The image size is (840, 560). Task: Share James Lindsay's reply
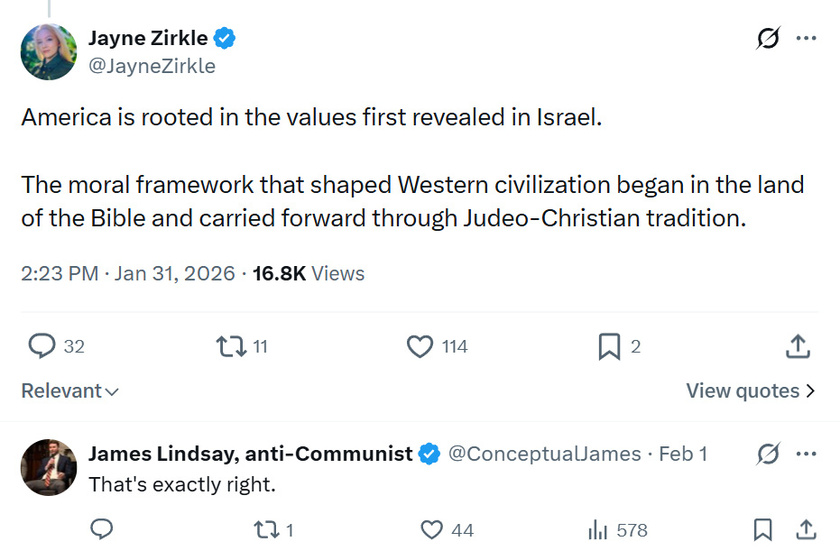tap(805, 529)
